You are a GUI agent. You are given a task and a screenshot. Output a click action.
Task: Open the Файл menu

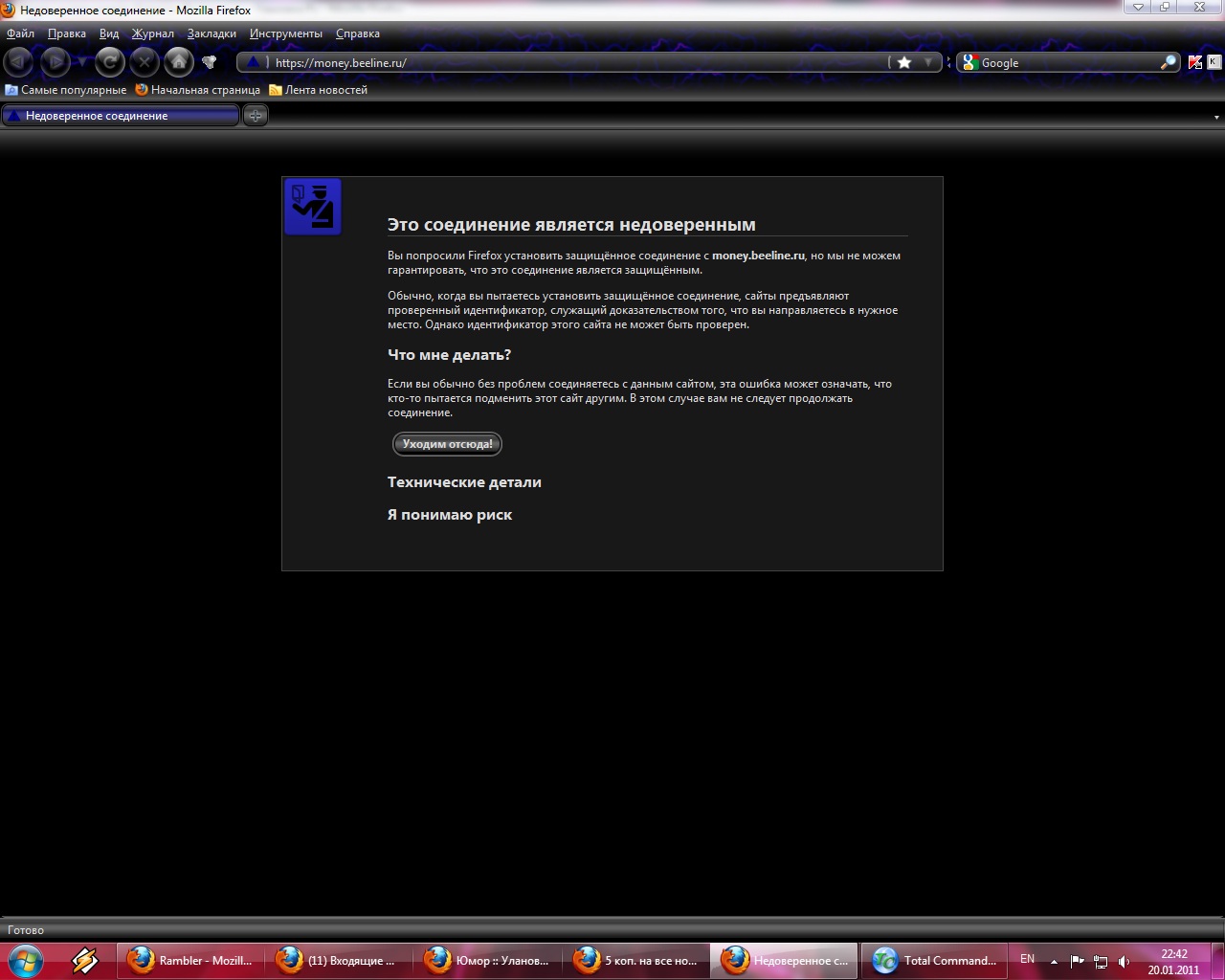[x=20, y=33]
